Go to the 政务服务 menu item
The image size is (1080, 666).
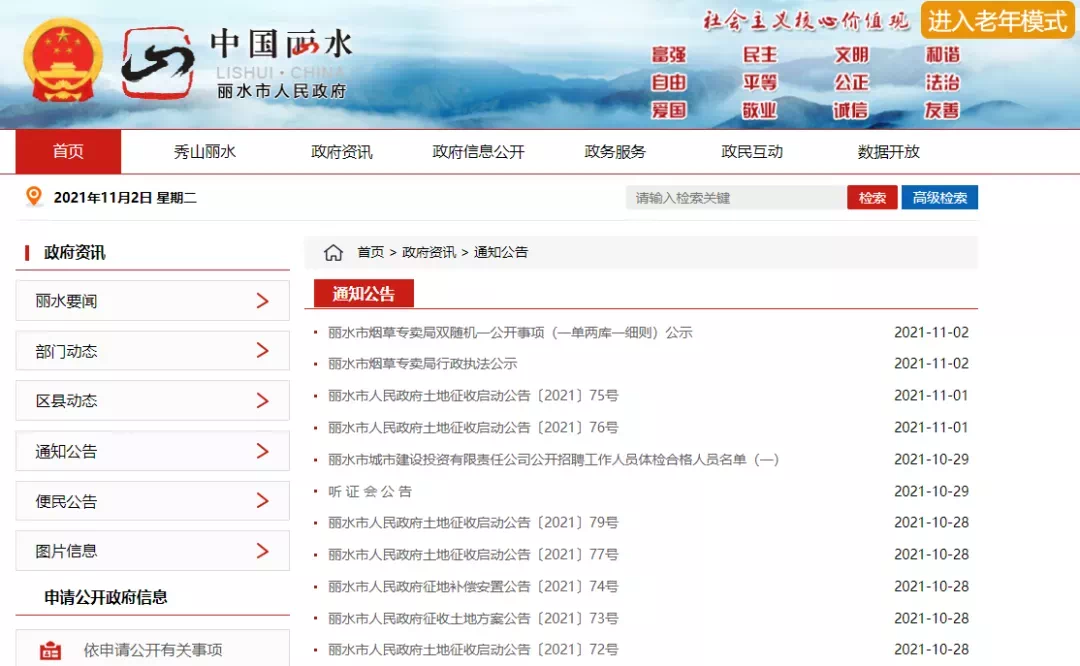pos(615,152)
